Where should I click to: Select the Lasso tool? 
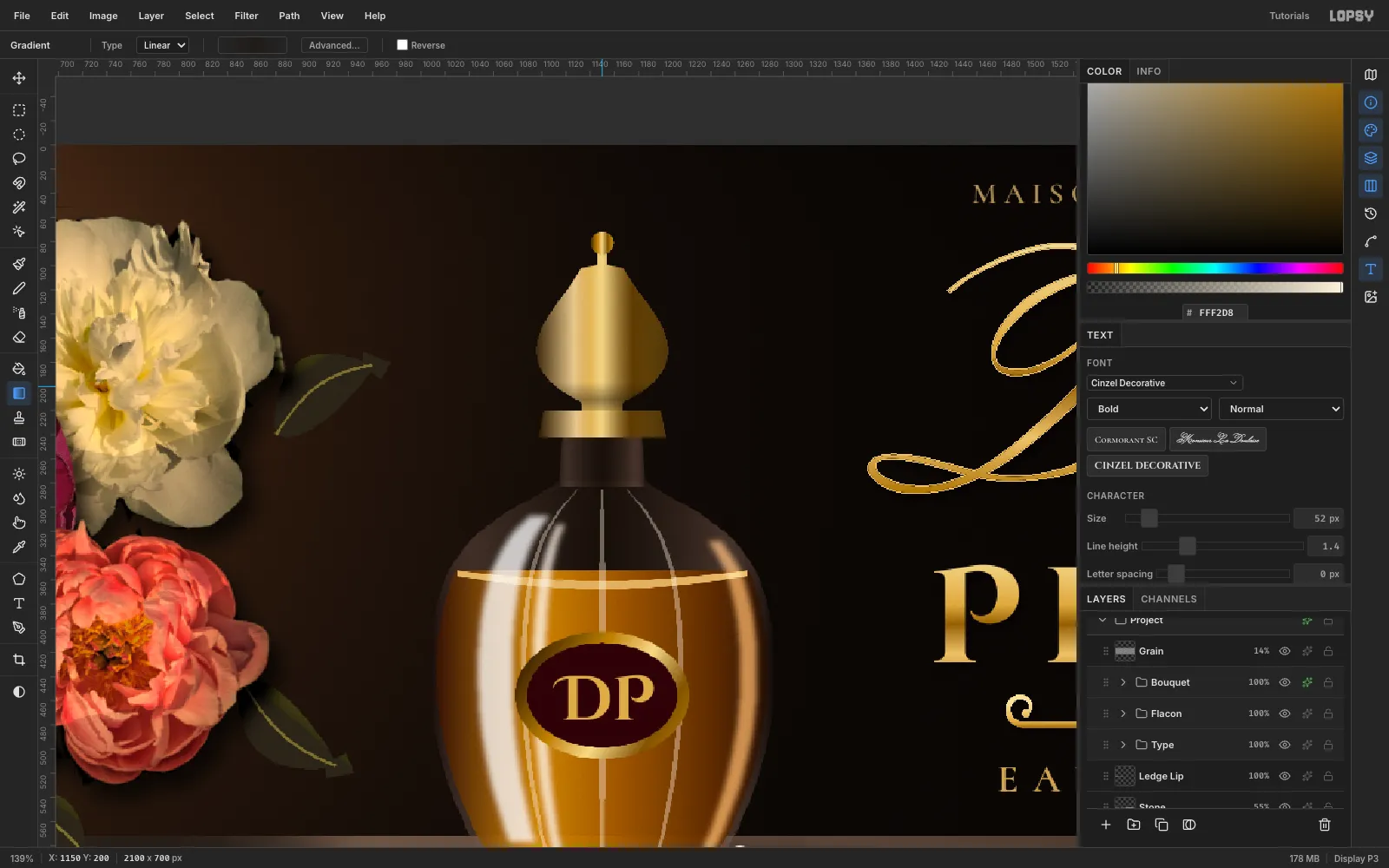(x=19, y=159)
